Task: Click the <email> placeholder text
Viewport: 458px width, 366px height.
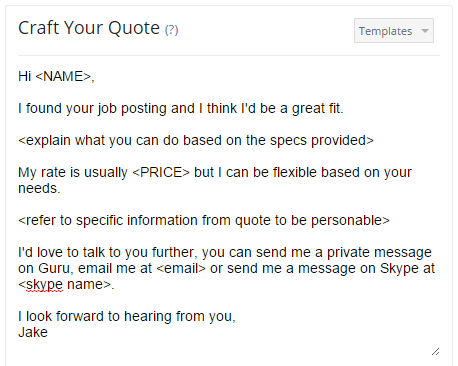Action: 181,268
